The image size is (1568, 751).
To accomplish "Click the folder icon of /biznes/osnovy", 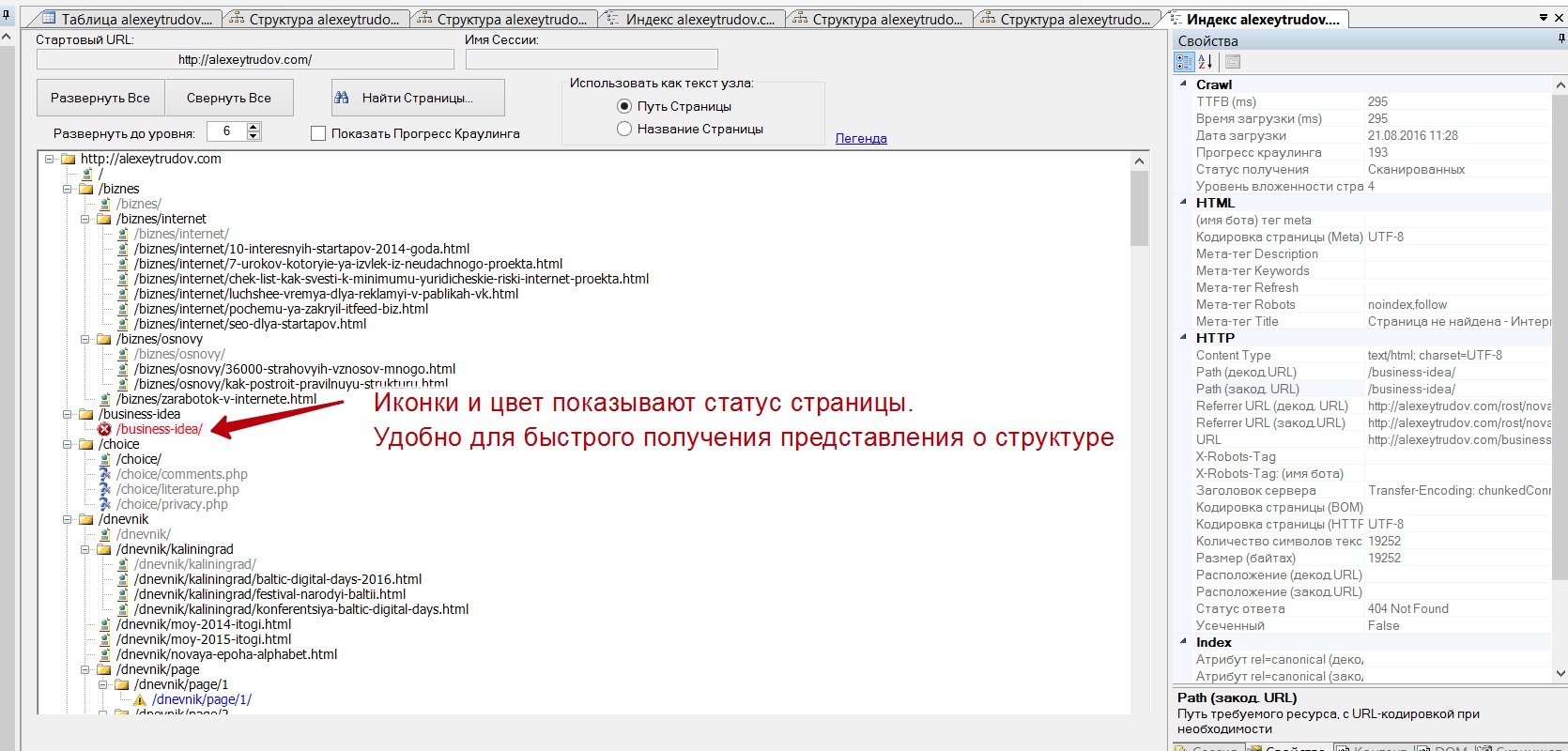I will click(104, 339).
